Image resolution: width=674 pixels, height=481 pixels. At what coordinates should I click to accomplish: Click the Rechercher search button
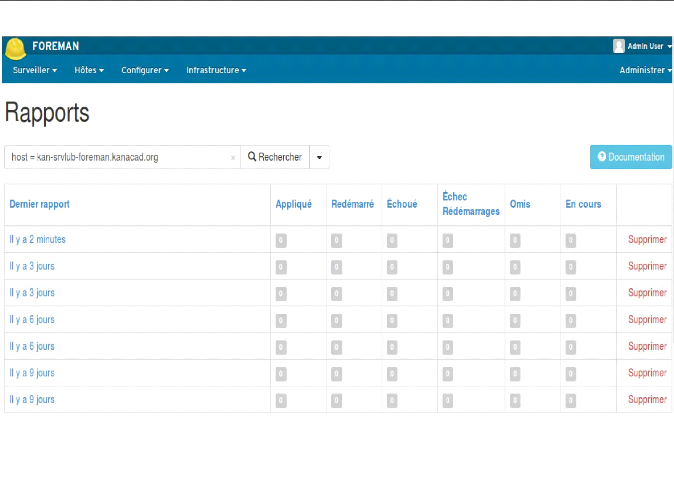tap(275, 157)
